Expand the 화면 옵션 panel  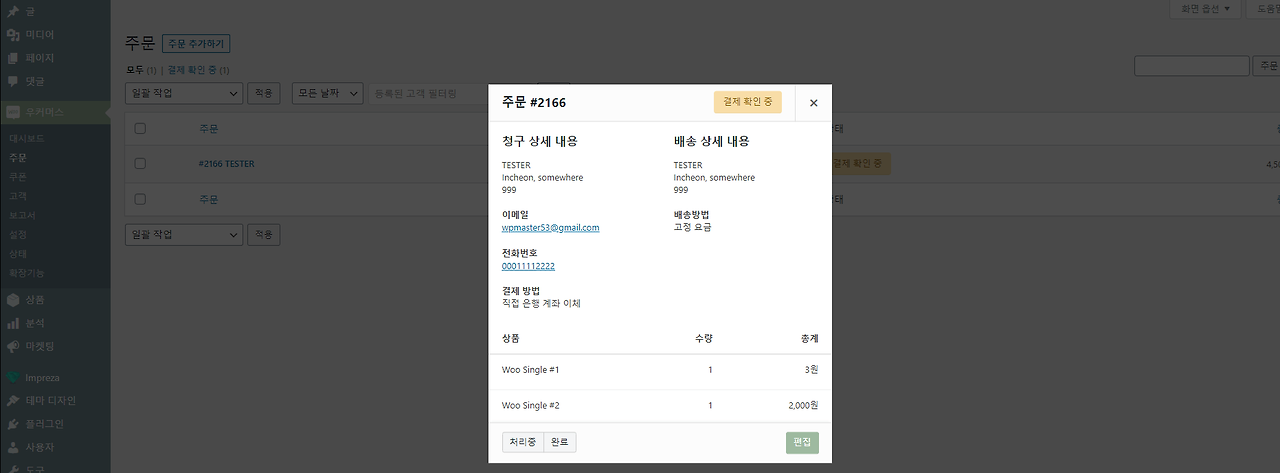point(1204,9)
